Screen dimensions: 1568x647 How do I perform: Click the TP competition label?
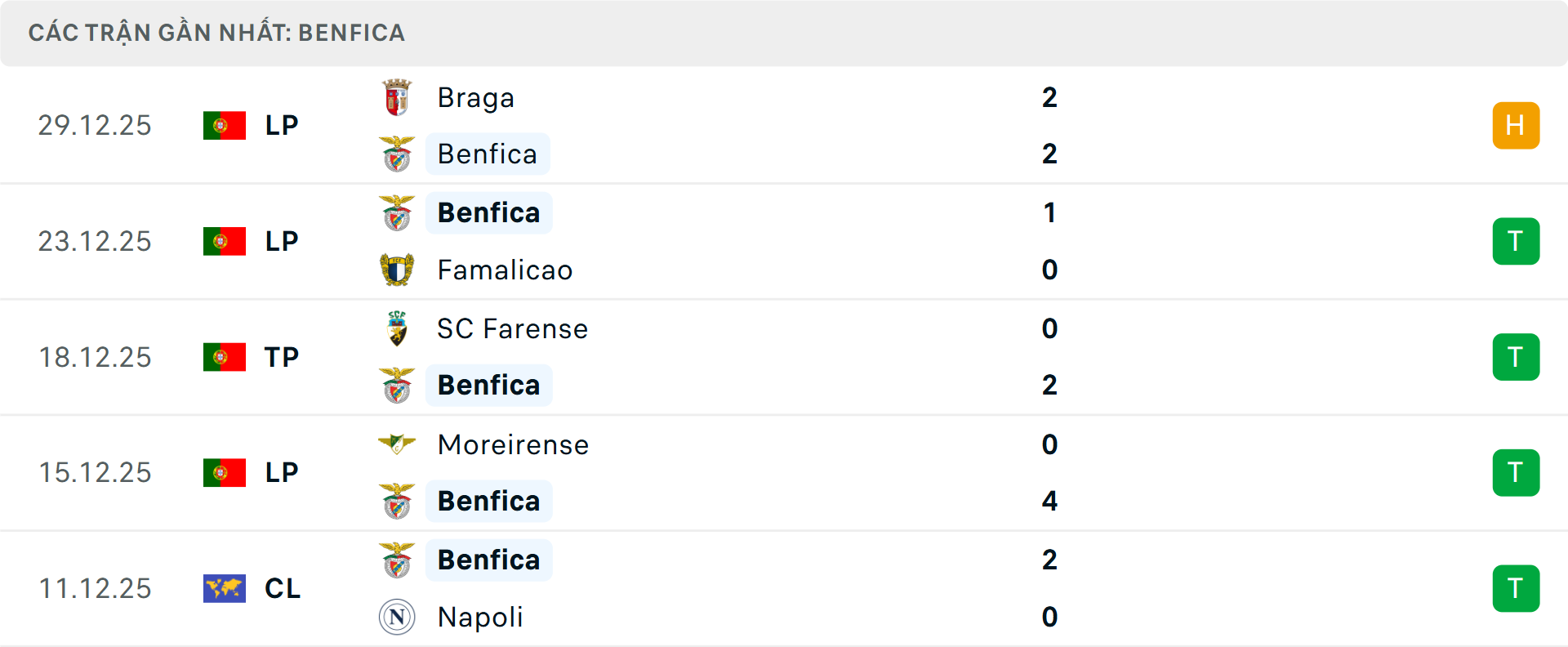coord(282,357)
